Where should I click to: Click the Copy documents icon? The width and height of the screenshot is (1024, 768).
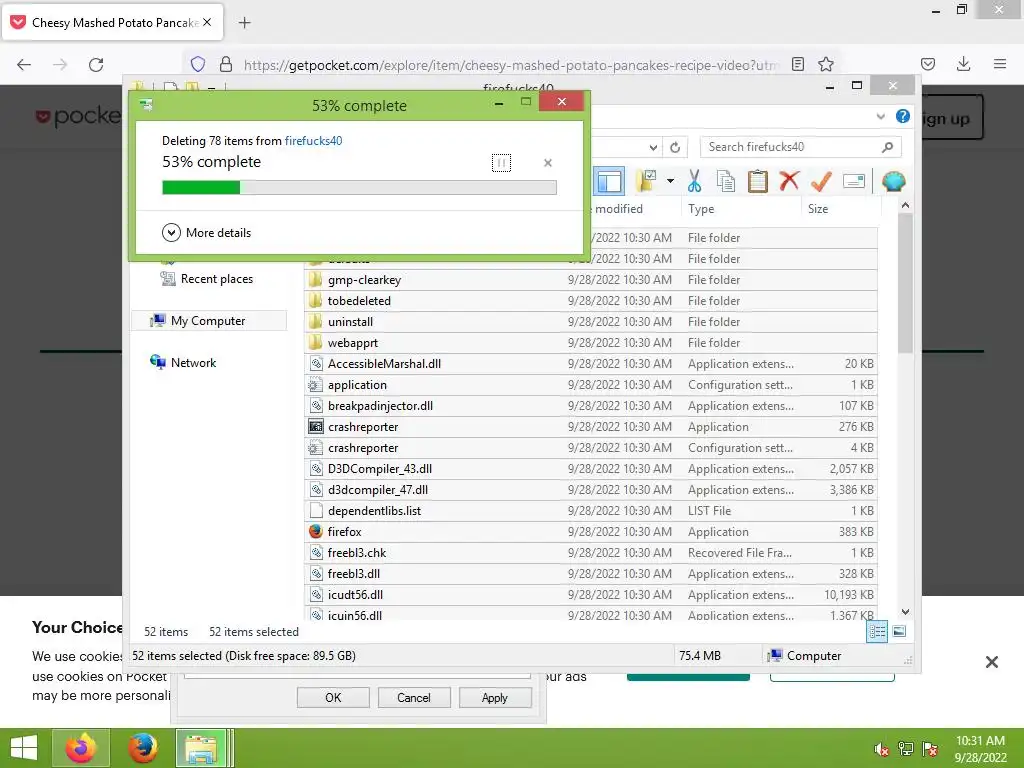726,182
